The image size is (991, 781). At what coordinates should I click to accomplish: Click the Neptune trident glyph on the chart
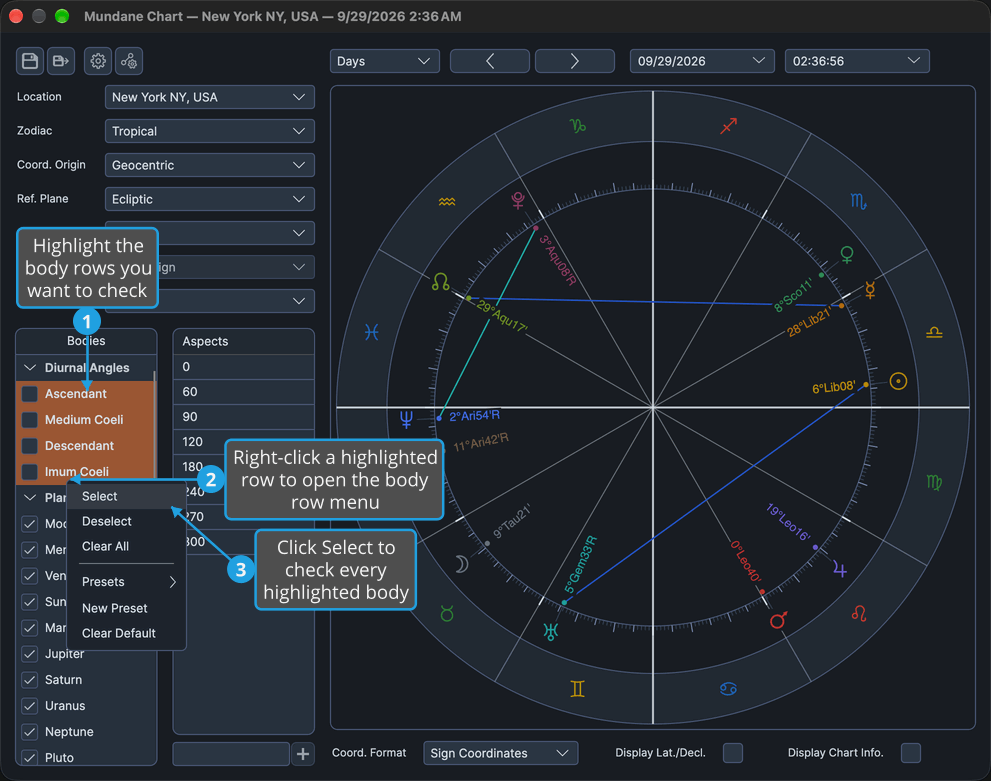click(x=406, y=419)
